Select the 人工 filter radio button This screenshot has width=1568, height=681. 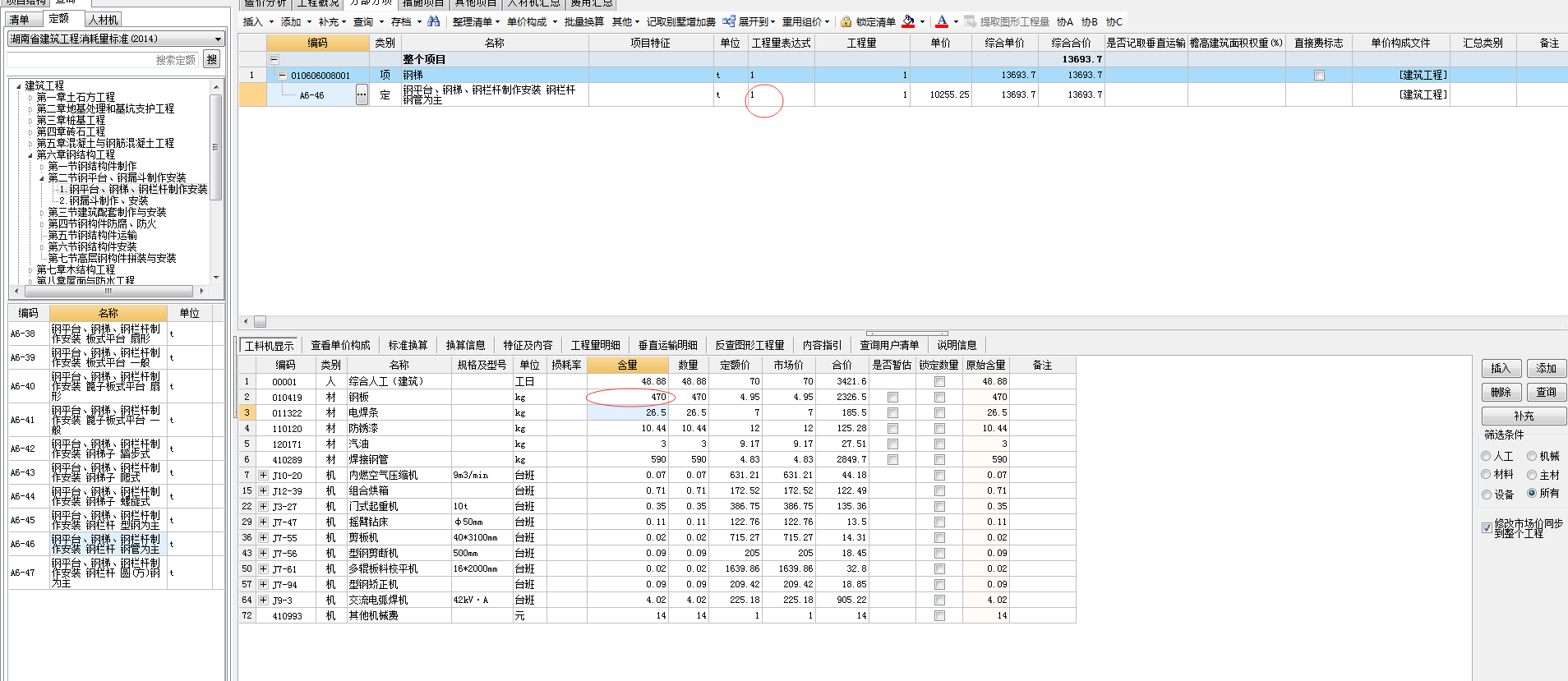(x=1486, y=456)
